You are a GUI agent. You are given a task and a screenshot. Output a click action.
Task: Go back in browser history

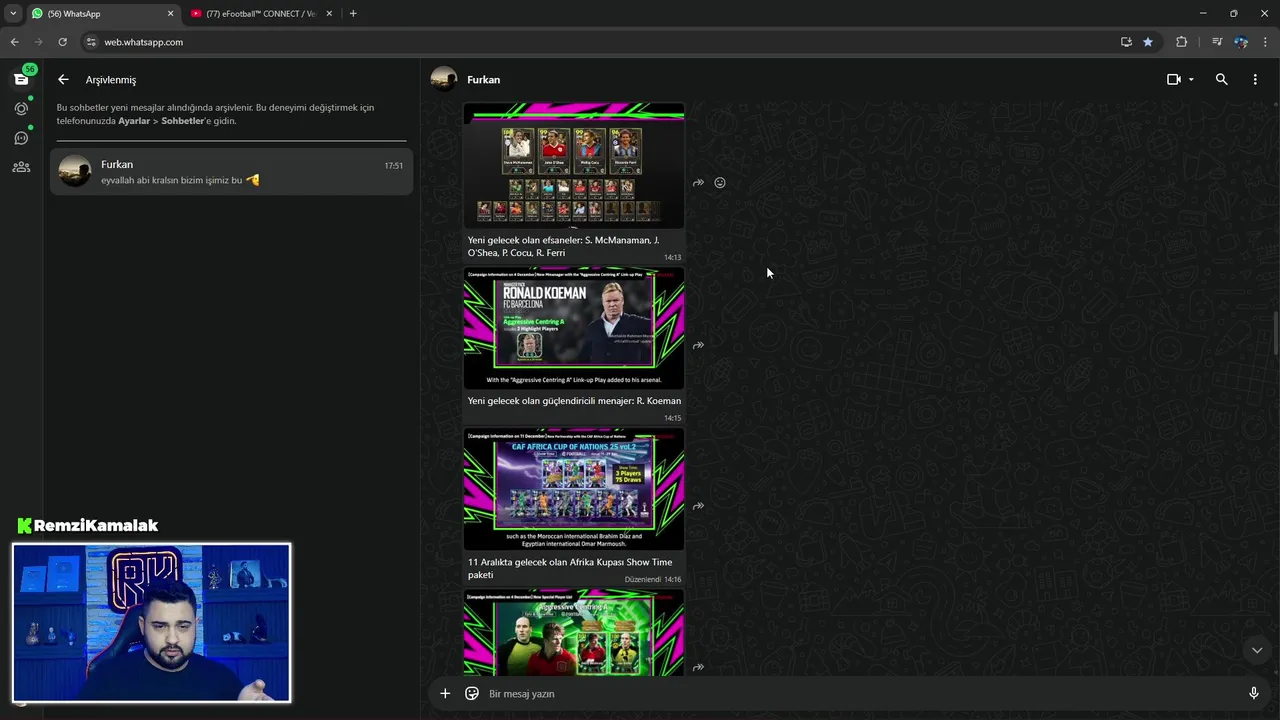[x=14, y=42]
